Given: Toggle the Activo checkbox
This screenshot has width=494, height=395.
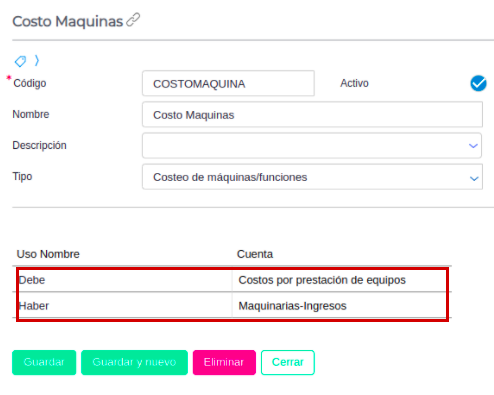Looking at the screenshot, I should coord(478,83).
